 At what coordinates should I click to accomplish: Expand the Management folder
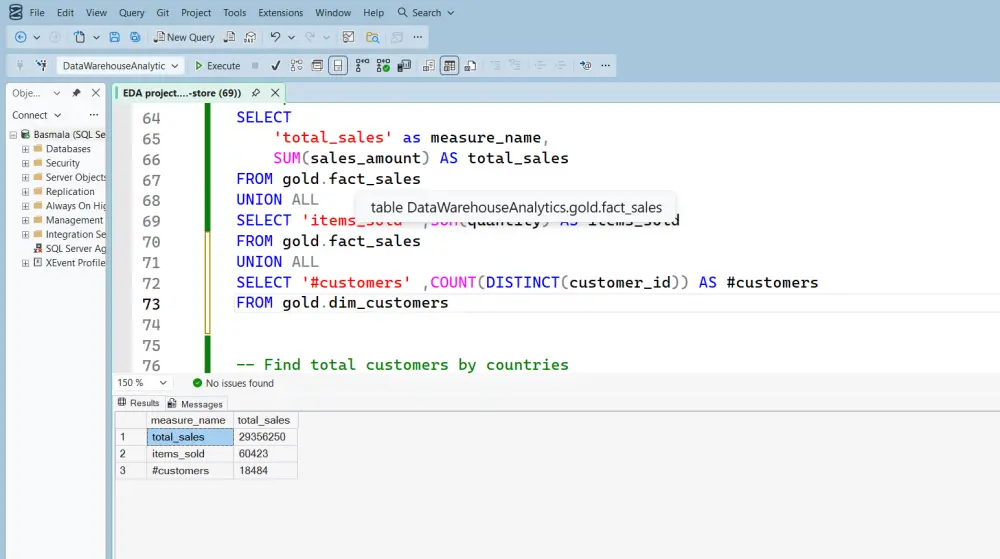26,221
